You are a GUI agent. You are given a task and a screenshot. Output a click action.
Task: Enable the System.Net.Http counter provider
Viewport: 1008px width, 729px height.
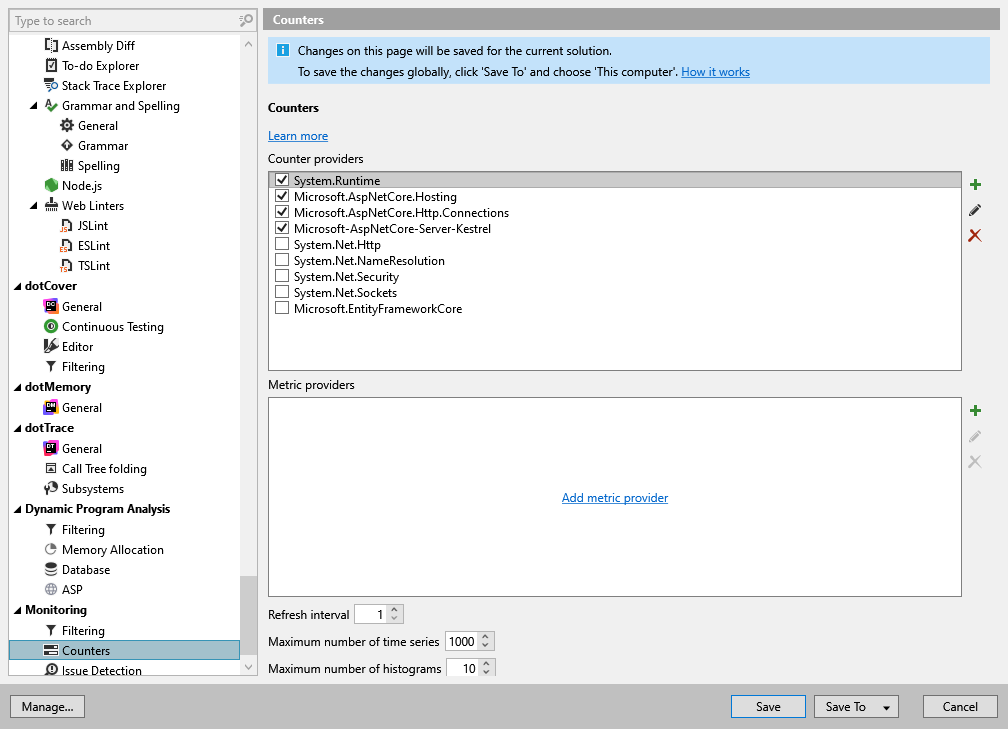tap(281, 244)
